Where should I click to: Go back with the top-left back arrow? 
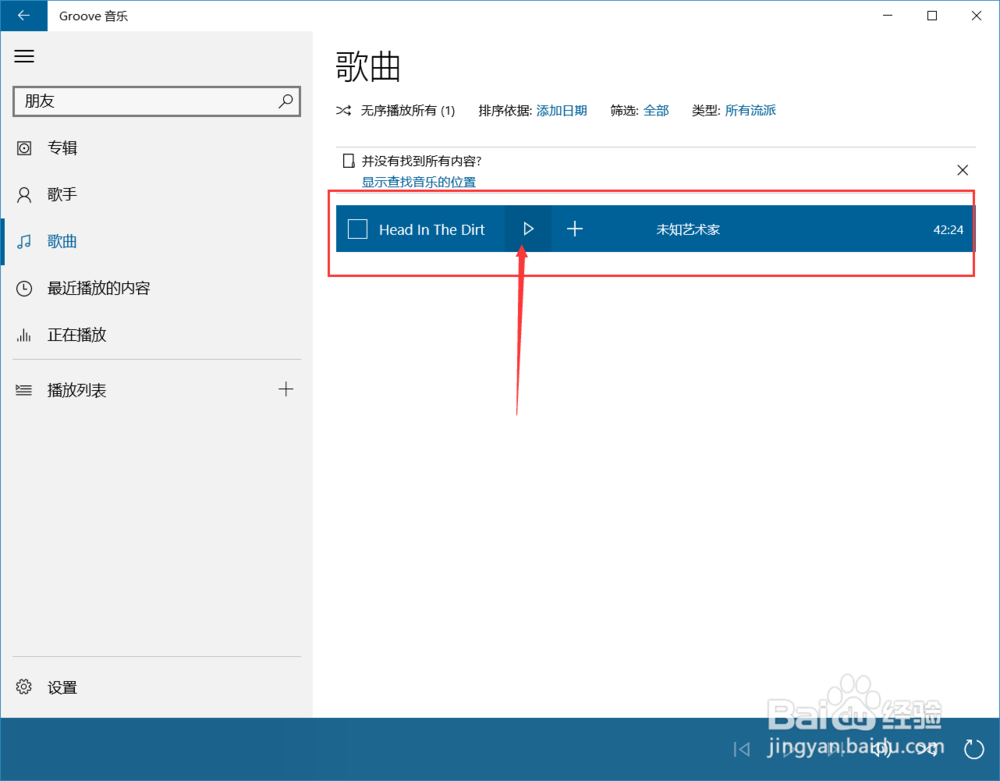point(24,15)
